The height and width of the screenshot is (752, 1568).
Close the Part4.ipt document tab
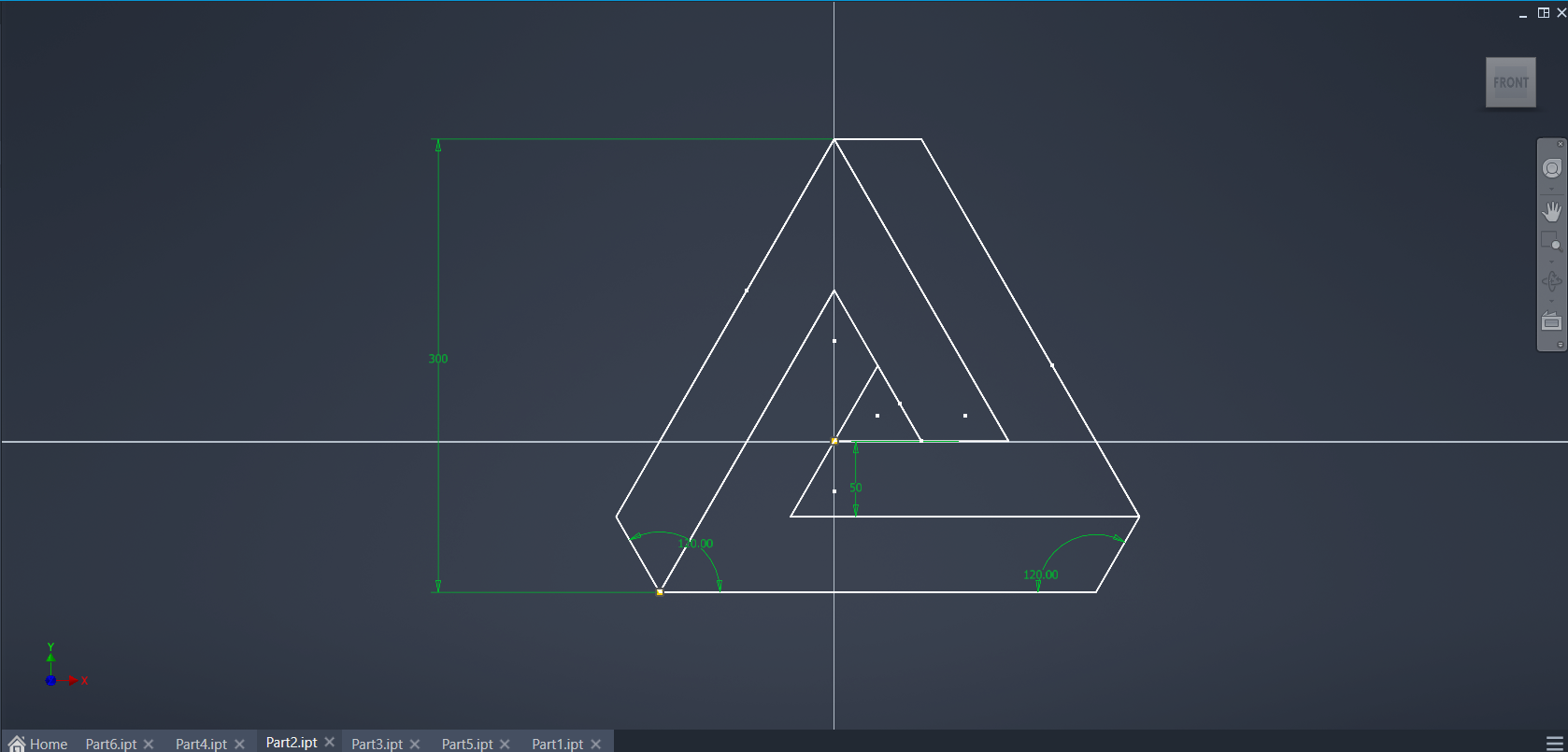239,744
